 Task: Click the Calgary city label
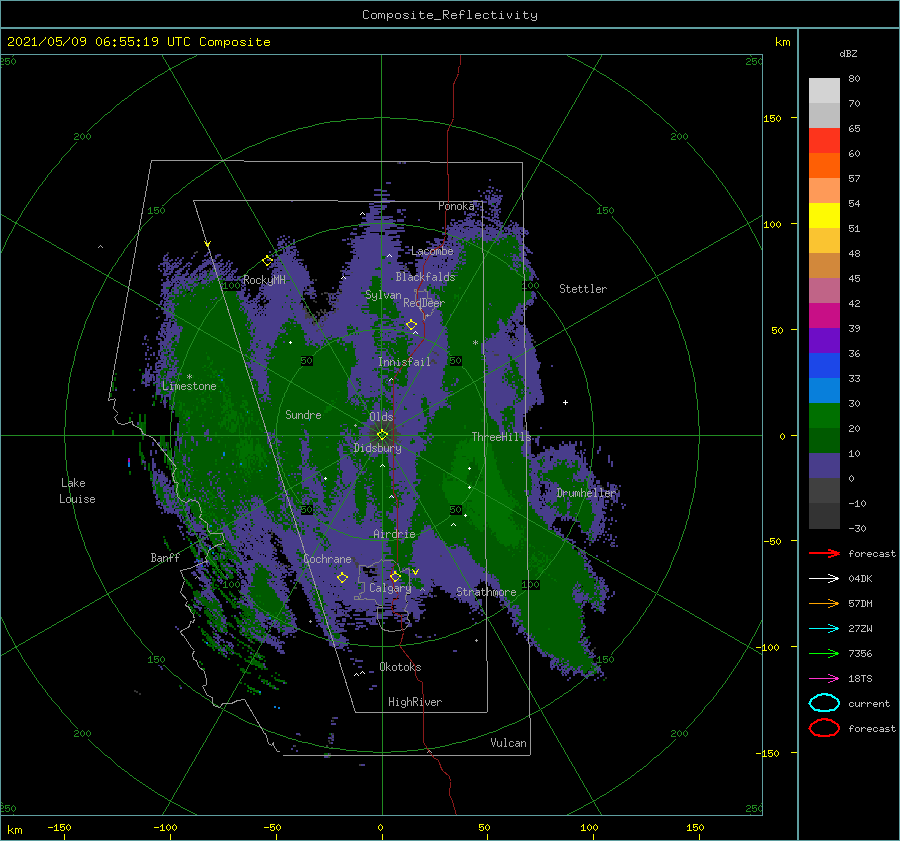tap(390, 588)
